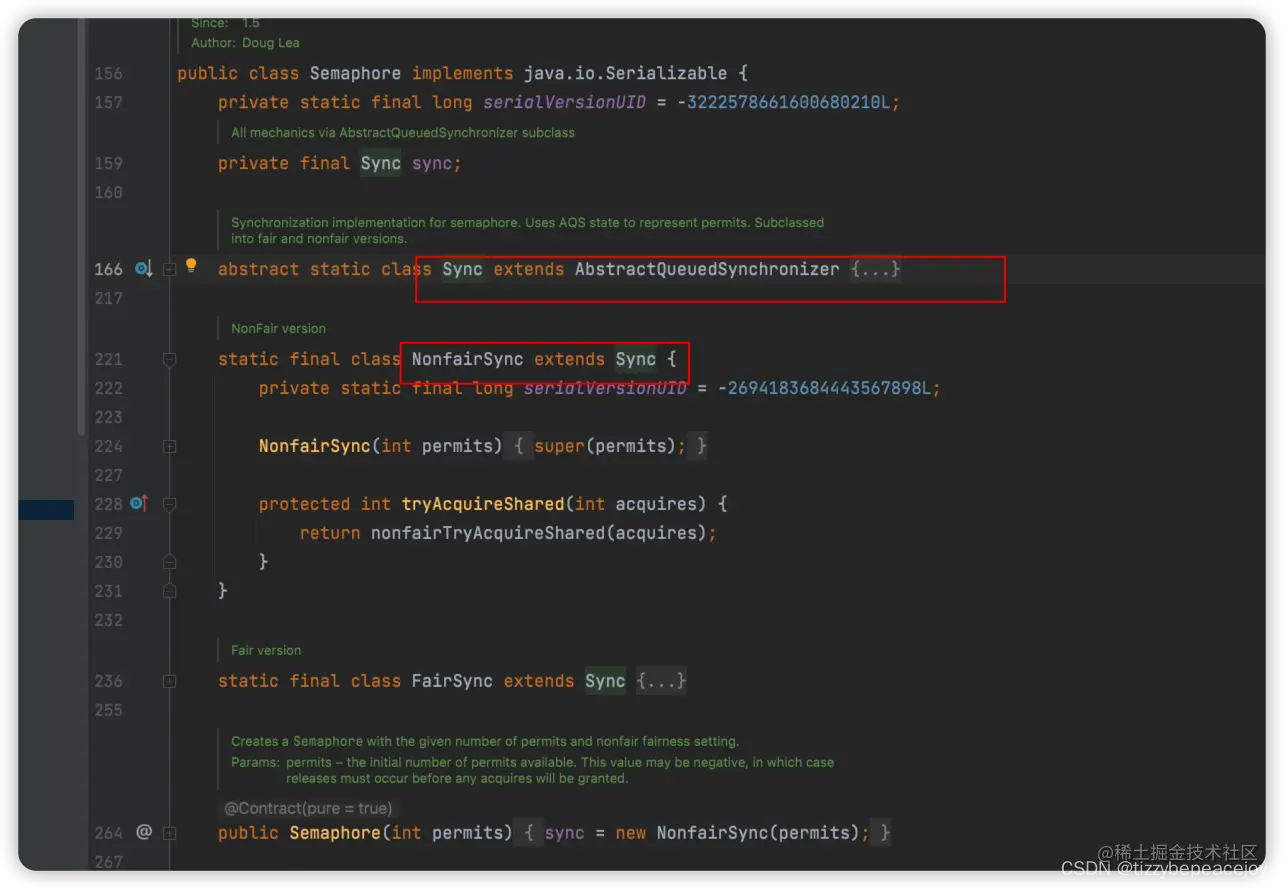Click the fold end marker on line 230
Screen dimensions: 1284x889
pyautogui.click(x=170, y=562)
